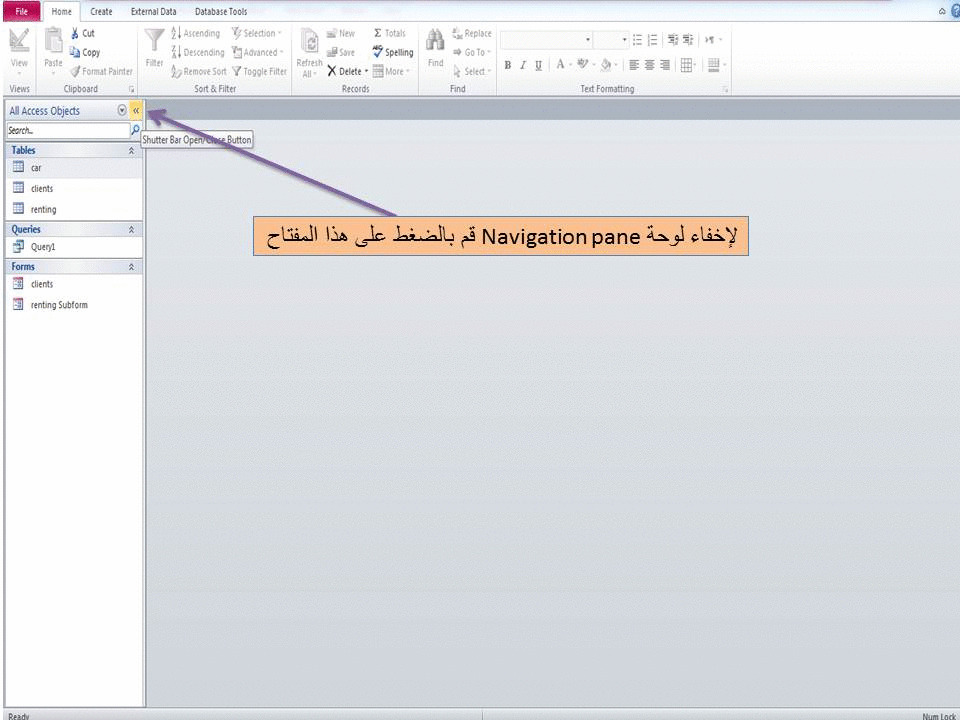Collapse the Tables group in navigation pane
The height and width of the screenshot is (720, 960).
coord(130,150)
